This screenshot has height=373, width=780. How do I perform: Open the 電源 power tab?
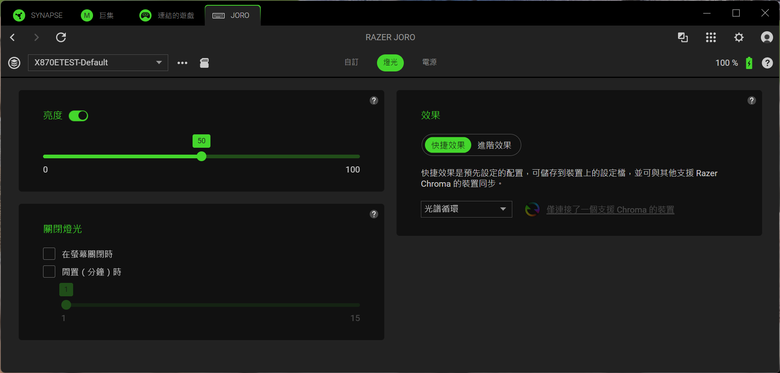[x=429, y=63]
